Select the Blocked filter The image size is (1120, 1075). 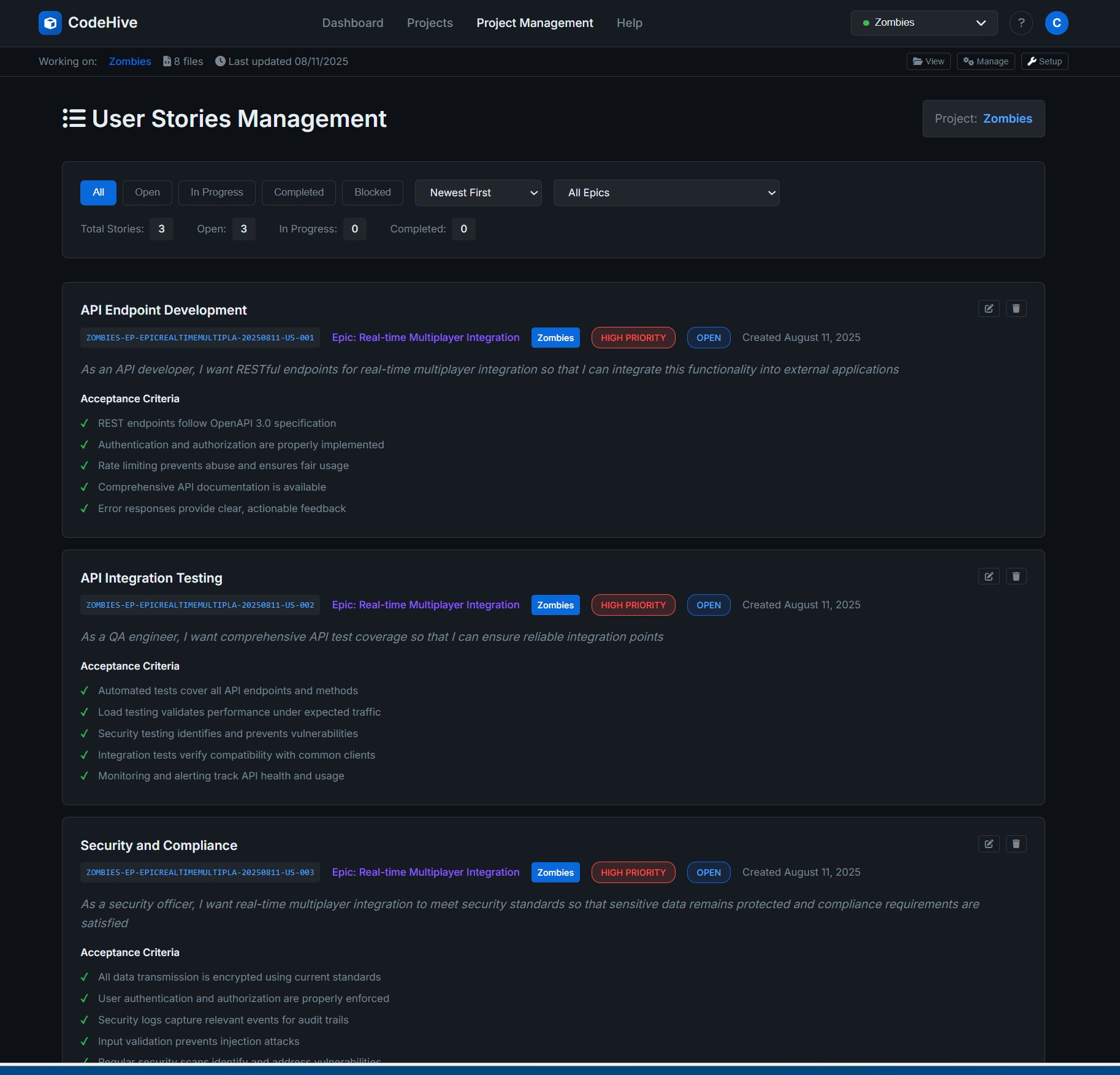click(x=372, y=192)
